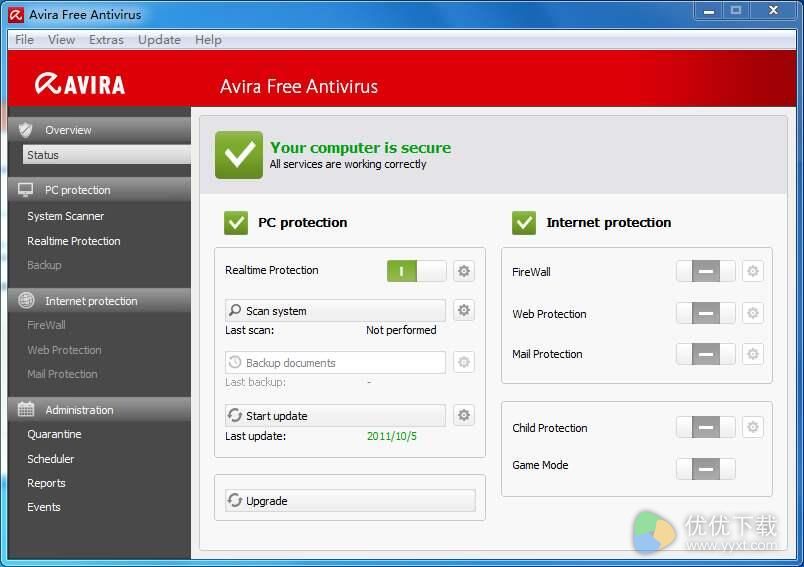Image resolution: width=804 pixels, height=567 pixels.
Task: Click the Upgrade button
Action: (x=350, y=500)
